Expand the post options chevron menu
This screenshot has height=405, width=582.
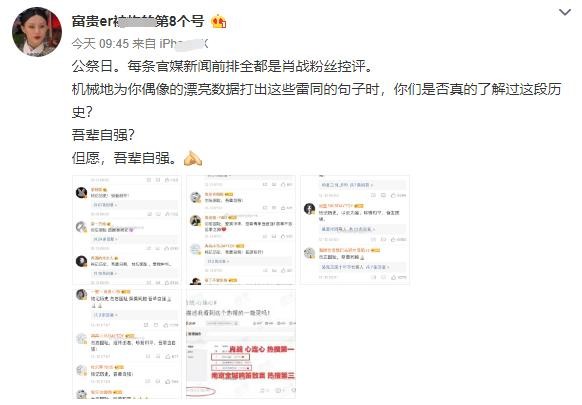point(565,12)
